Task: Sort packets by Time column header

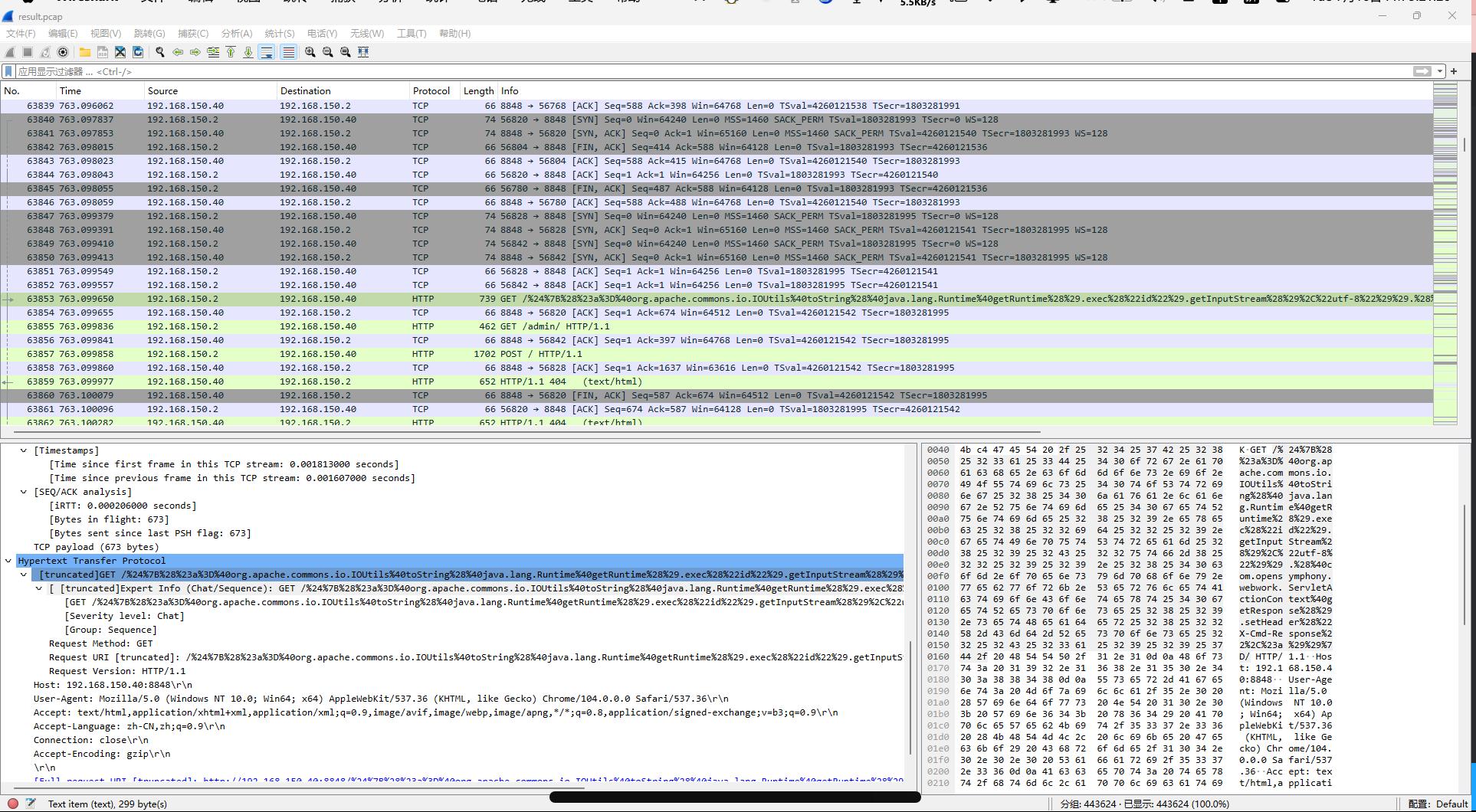Action: tap(100, 90)
